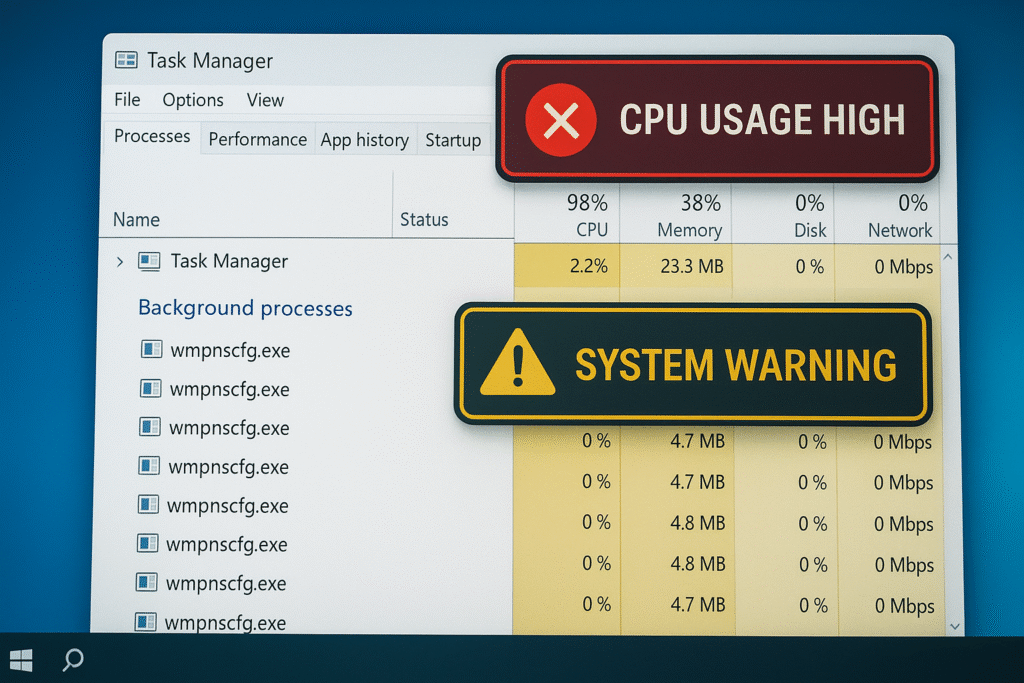Open the taskbar search icon

pyautogui.click(x=73, y=660)
